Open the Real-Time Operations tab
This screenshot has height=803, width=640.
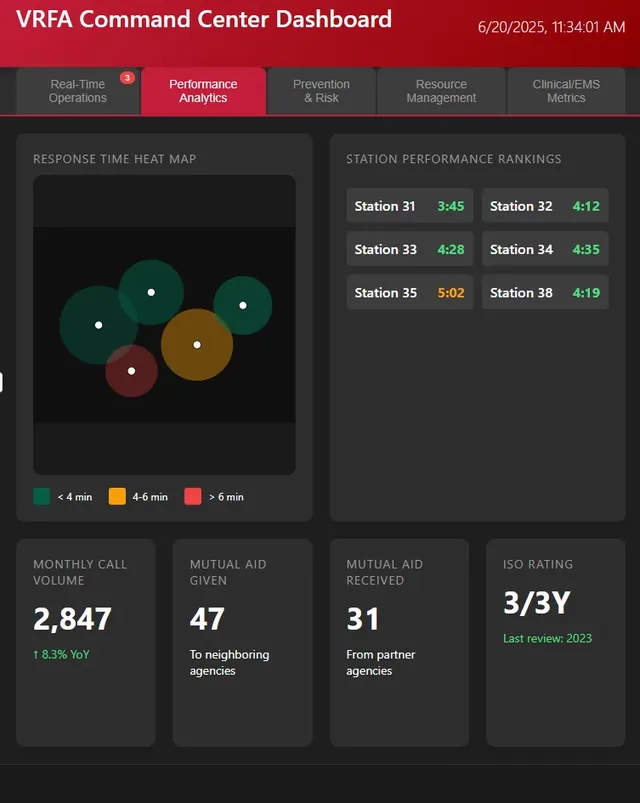(x=78, y=91)
